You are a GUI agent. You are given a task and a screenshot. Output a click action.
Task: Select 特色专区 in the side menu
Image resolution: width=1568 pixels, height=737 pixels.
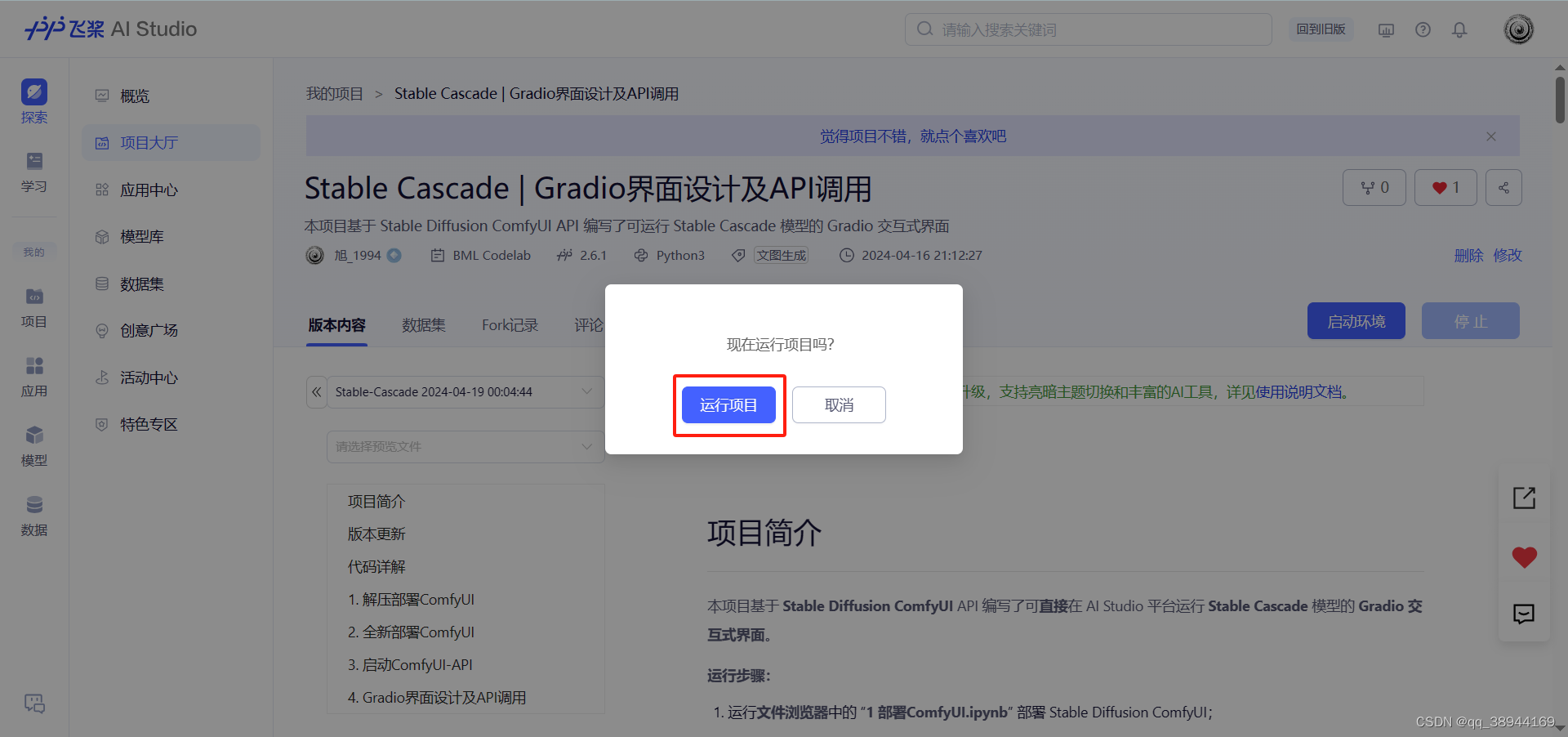tap(171, 425)
